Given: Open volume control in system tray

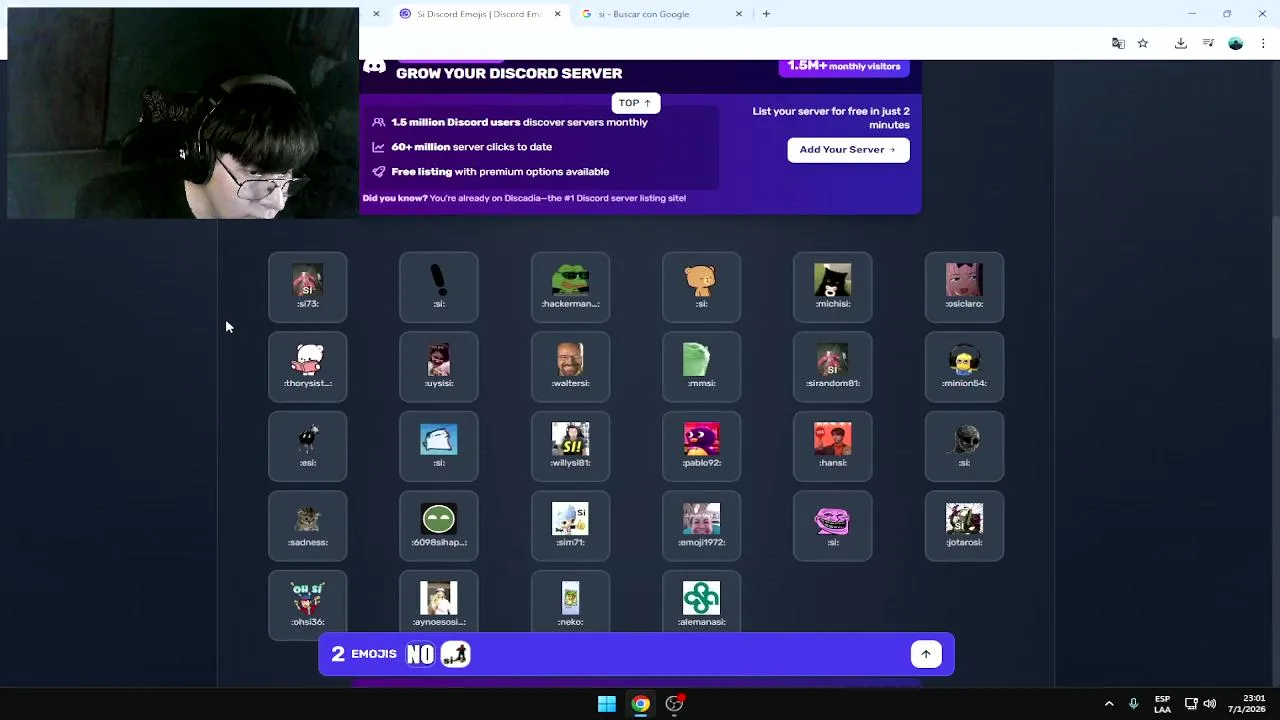Looking at the screenshot, I should [1210, 704].
